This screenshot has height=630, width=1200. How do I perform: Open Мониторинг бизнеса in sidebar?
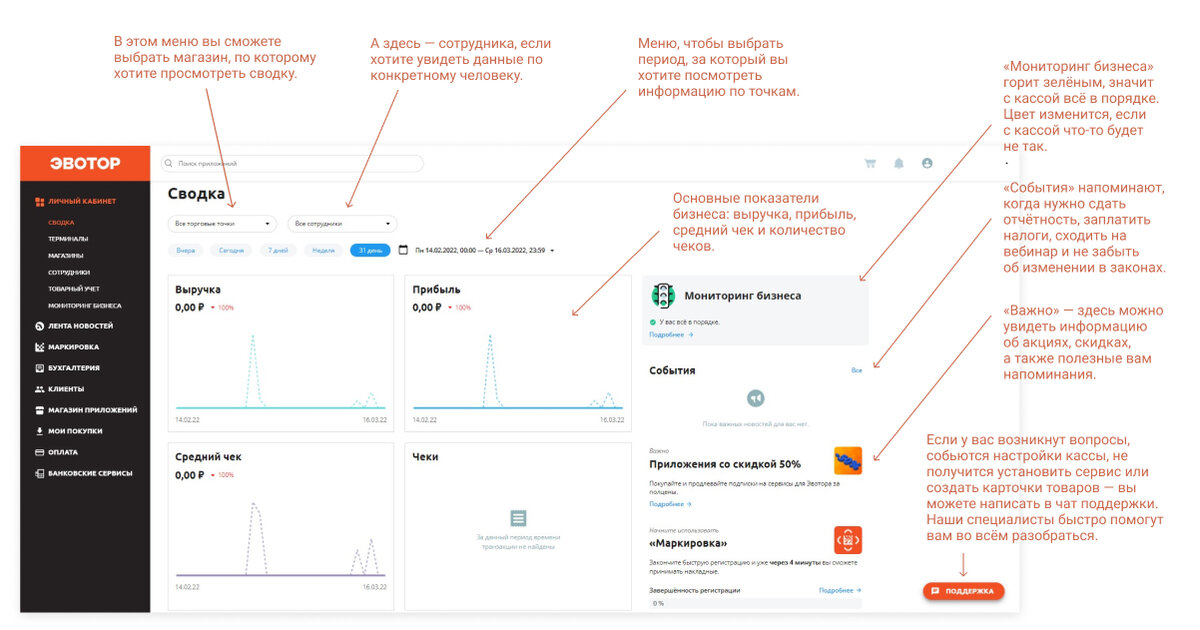pos(85,306)
